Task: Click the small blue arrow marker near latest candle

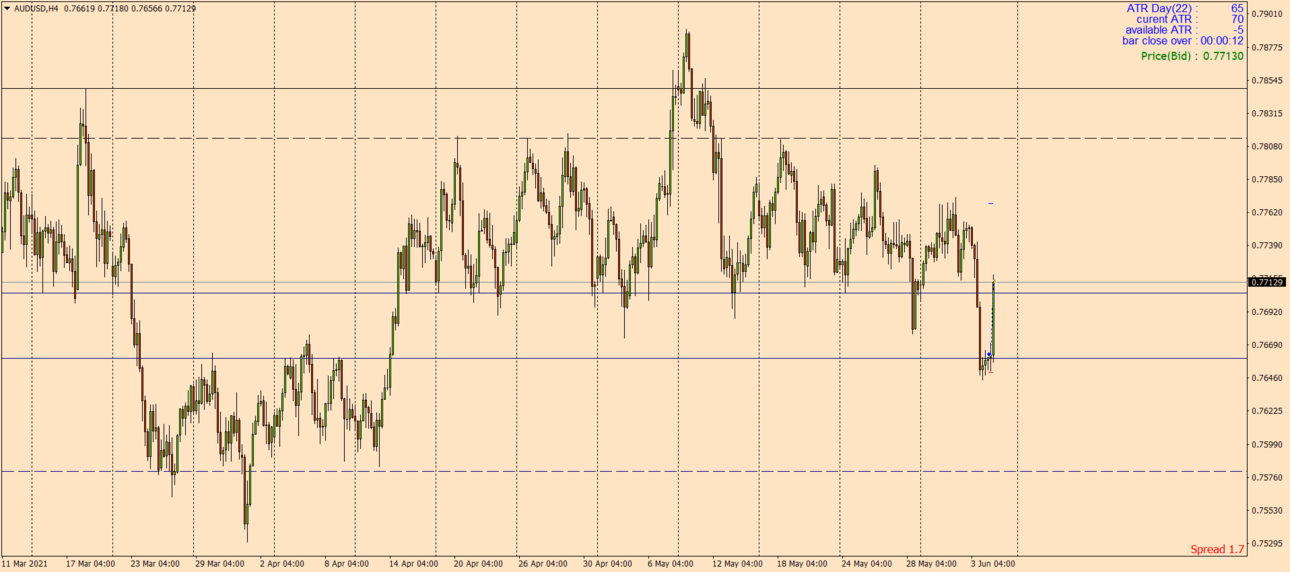Action: tap(989, 355)
